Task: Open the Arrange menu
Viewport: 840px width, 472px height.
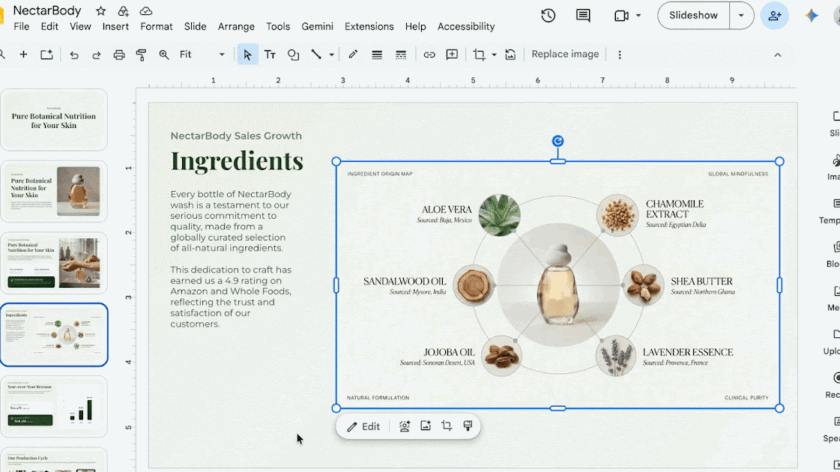Action: click(236, 26)
